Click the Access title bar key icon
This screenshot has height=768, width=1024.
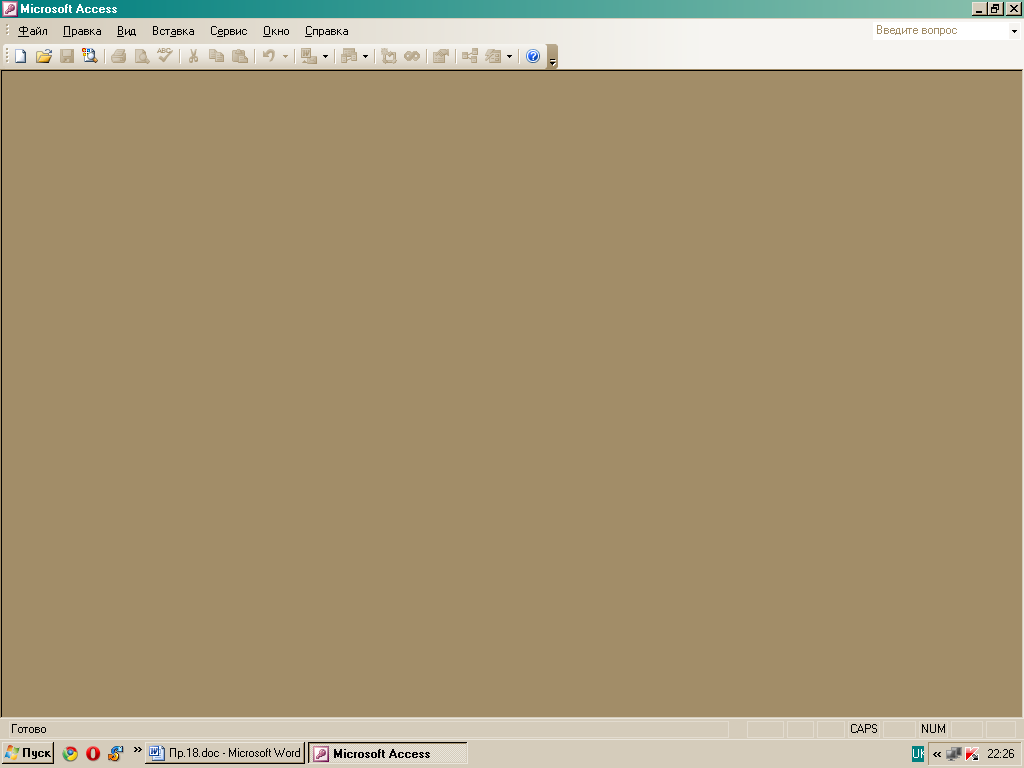[x=10, y=8]
